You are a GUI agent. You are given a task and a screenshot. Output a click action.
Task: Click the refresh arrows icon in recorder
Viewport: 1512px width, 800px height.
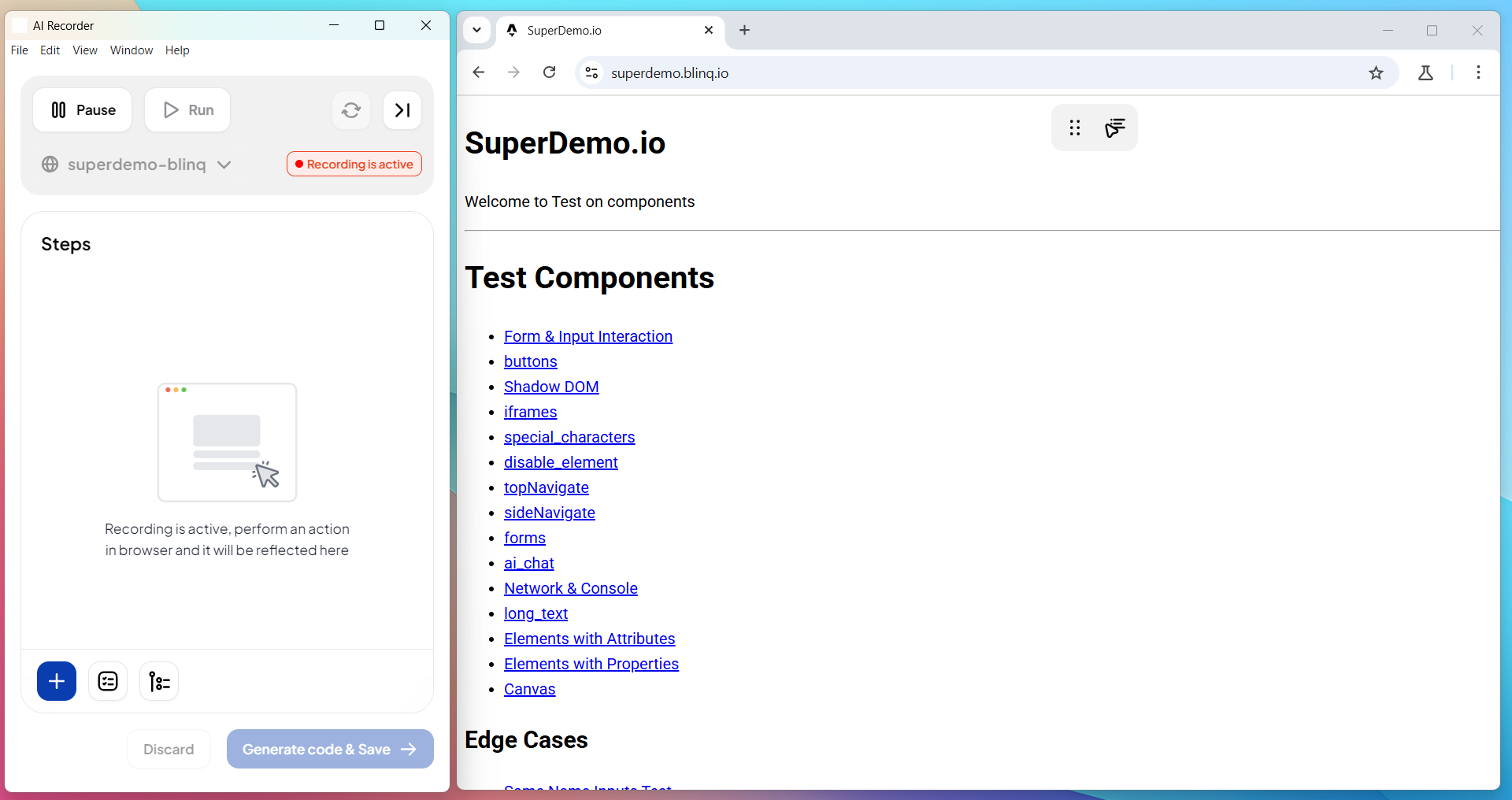[x=351, y=110]
